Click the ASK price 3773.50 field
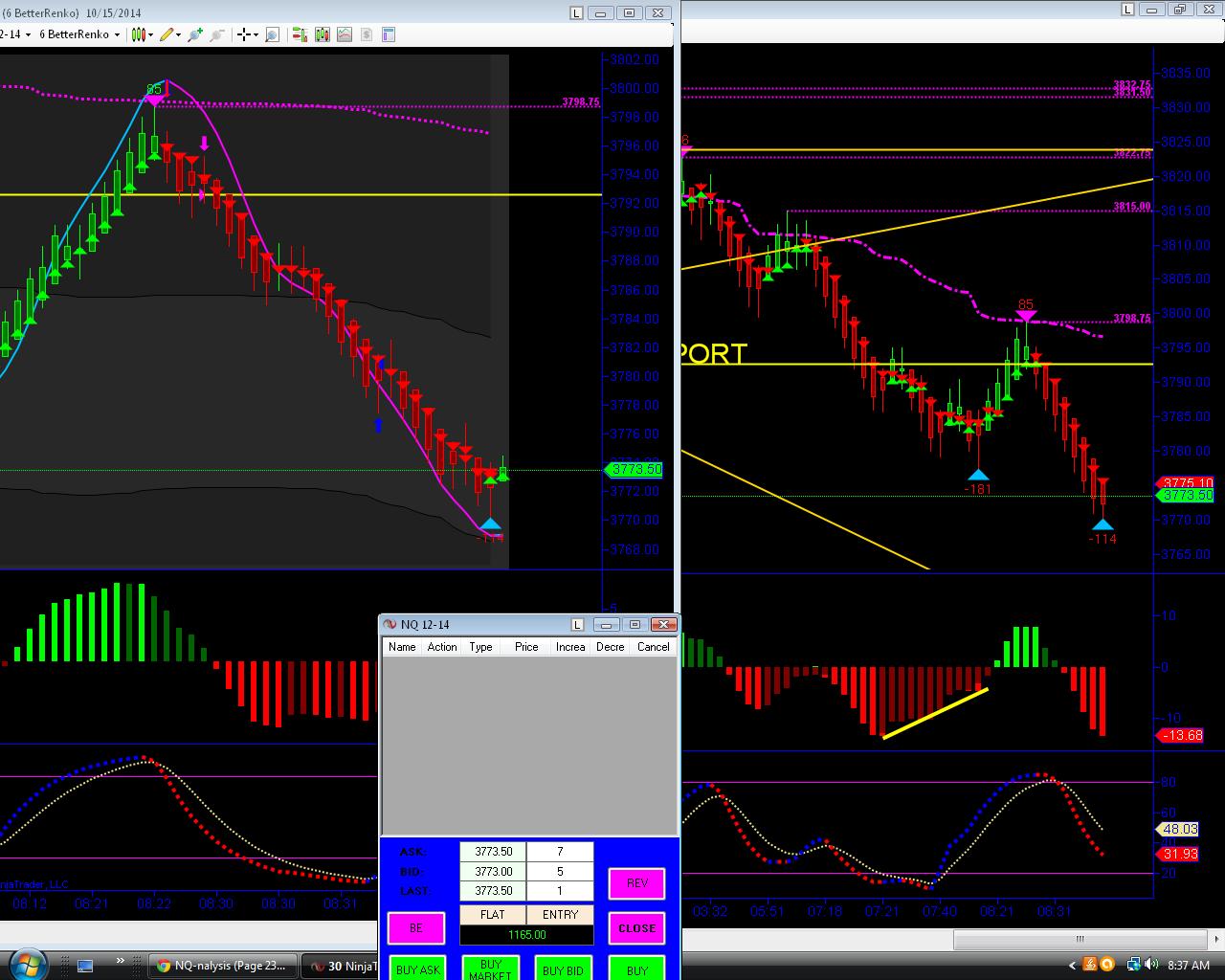This screenshot has height=980, width=1225. tap(493, 852)
